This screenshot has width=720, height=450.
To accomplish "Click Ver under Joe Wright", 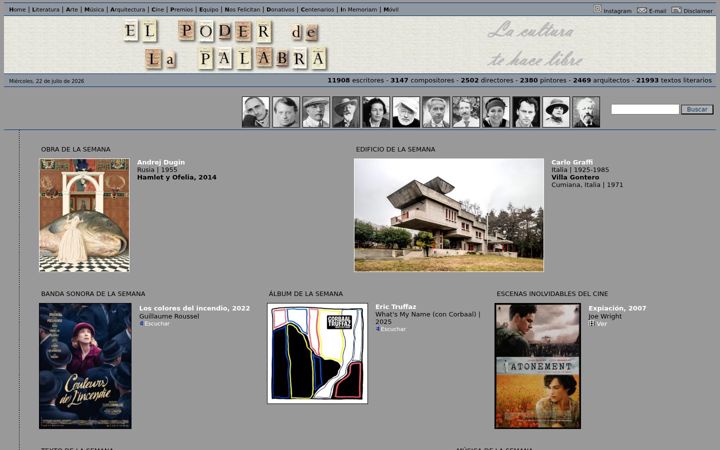I will [x=601, y=324].
